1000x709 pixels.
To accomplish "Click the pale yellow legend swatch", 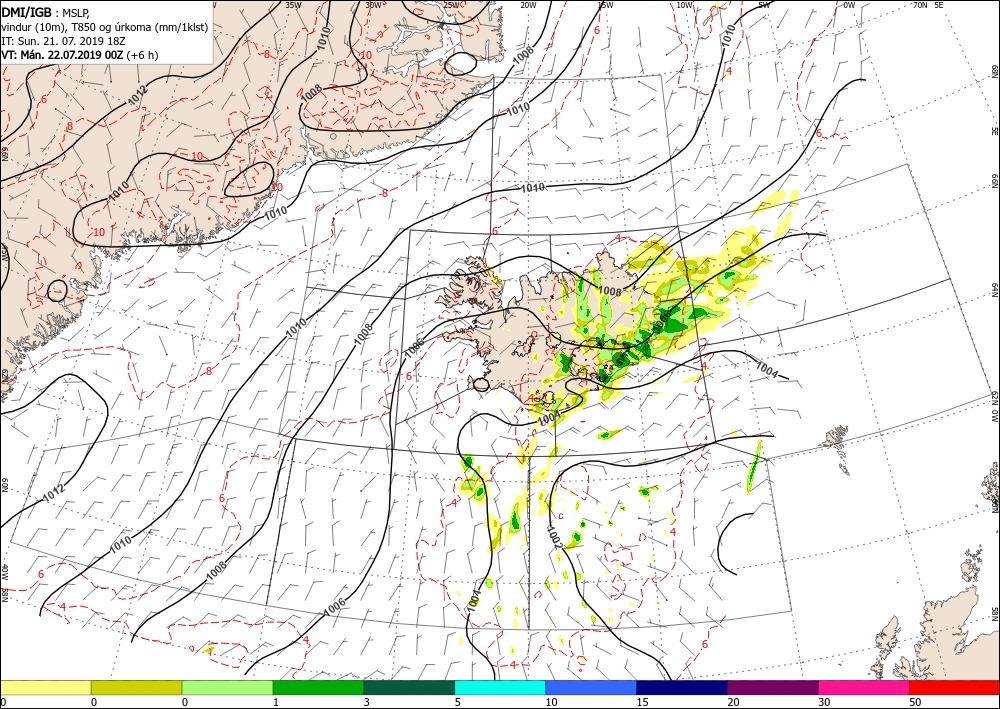I will pos(45,688).
